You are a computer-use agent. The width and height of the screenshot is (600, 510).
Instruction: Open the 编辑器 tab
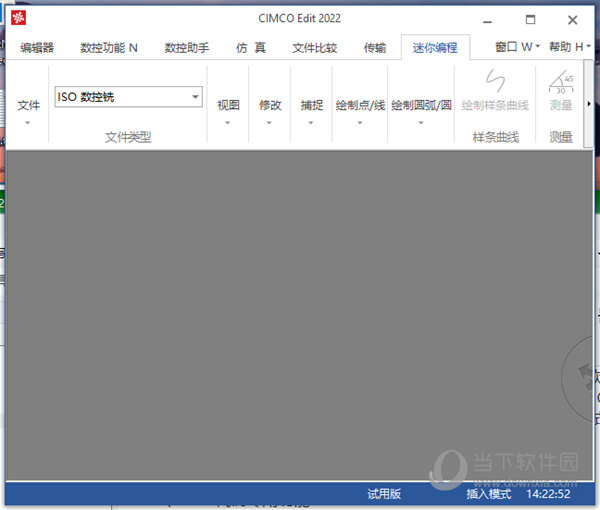pyautogui.click(x=37, y=47)
